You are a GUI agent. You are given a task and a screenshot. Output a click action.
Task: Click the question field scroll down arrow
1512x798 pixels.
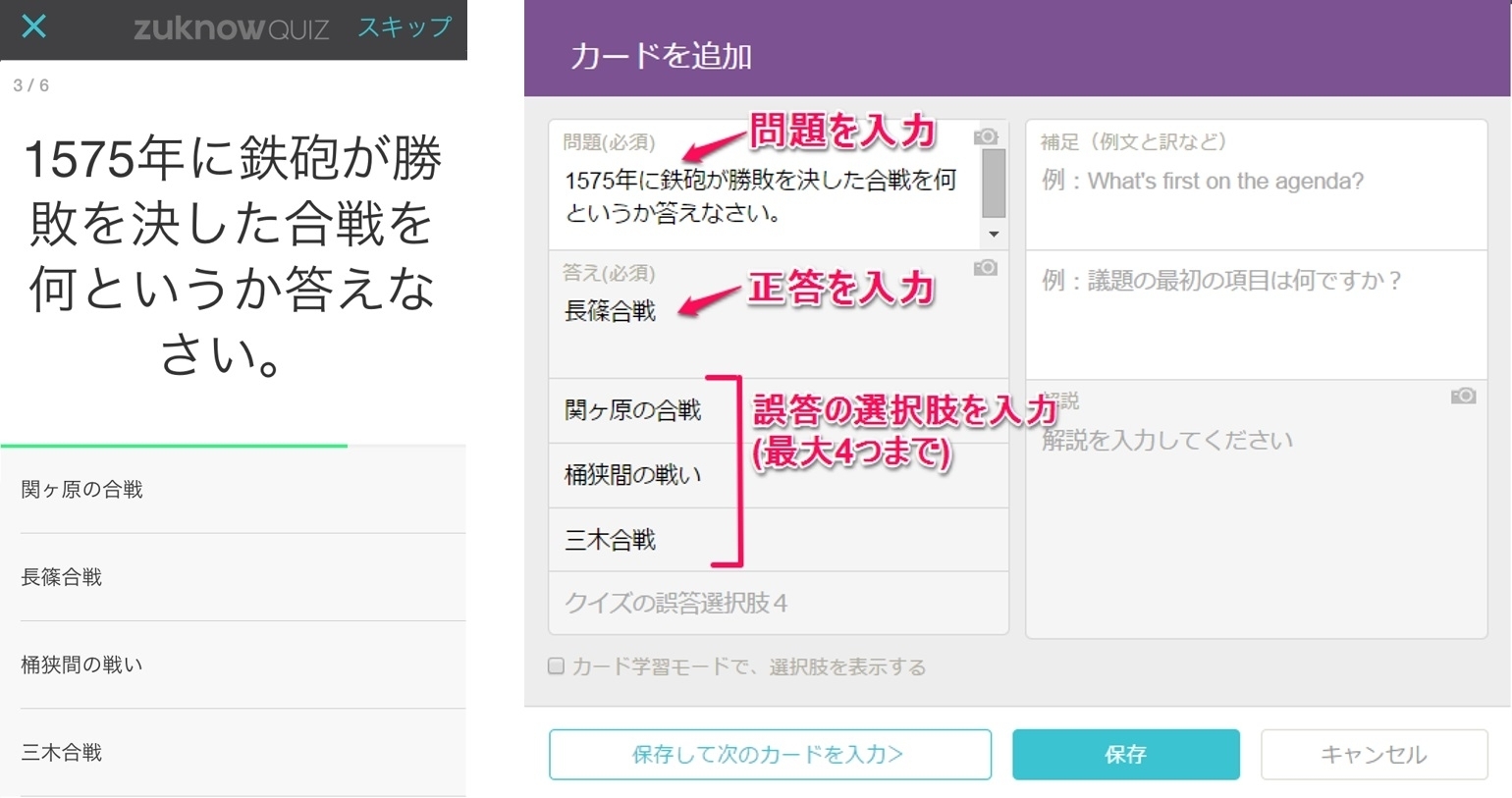(994, 235)
